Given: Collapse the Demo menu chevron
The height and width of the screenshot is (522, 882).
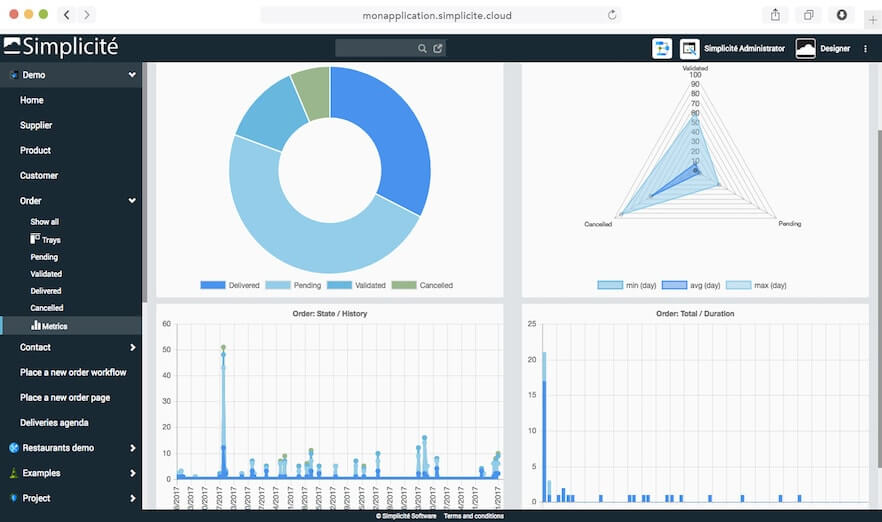Looking at the screenshot, I should [132, 74].
